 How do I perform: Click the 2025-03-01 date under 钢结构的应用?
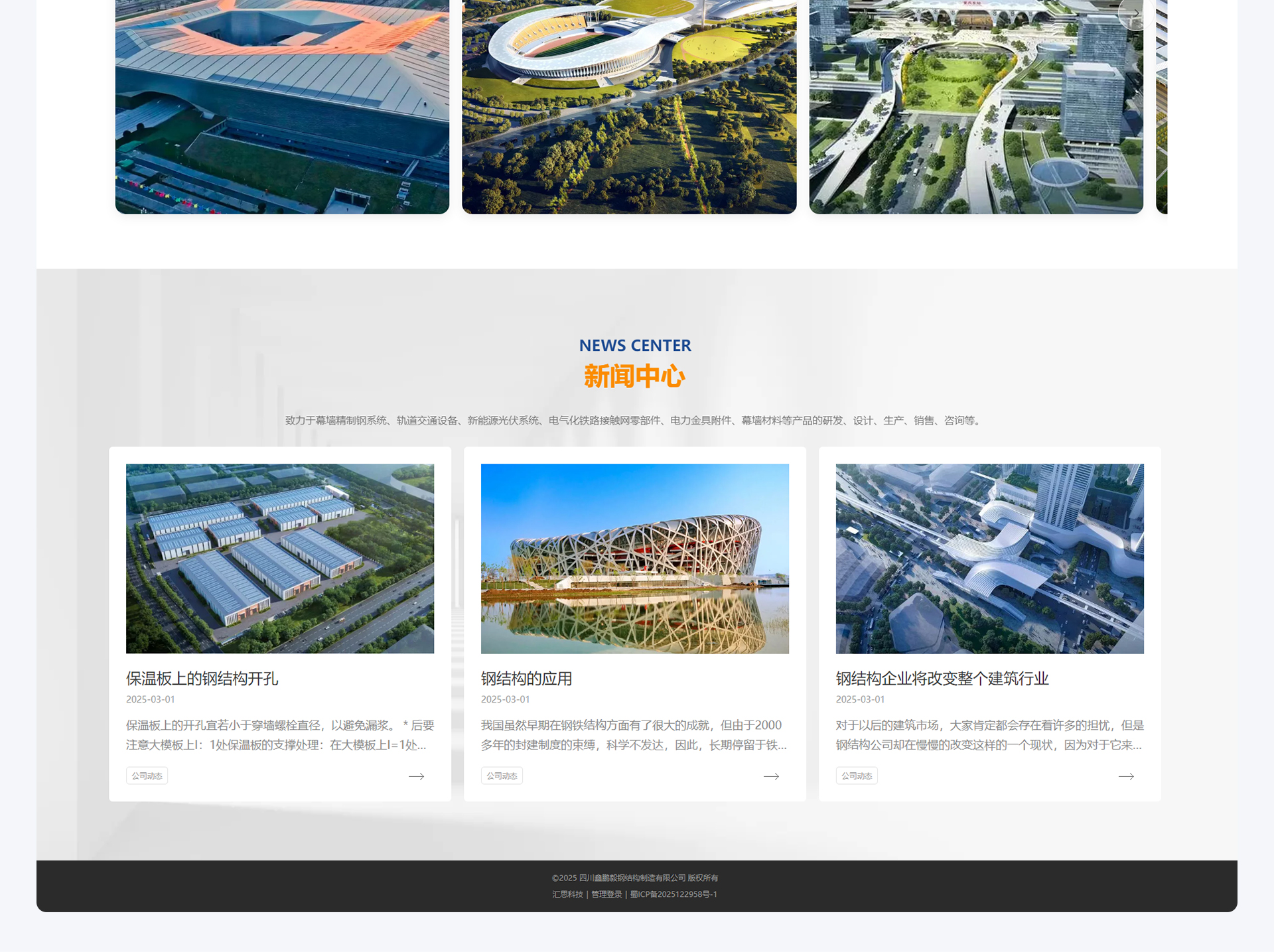point(506,699)
